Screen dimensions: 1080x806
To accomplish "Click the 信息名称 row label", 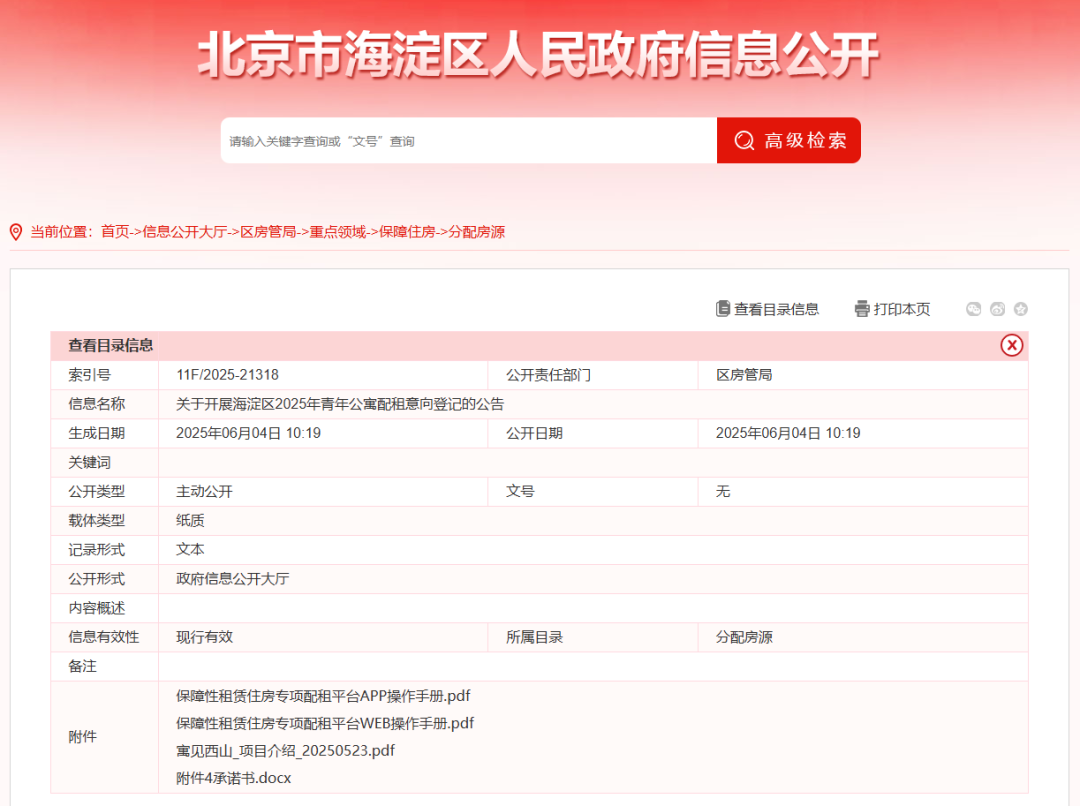I will (x=96, y=404).
